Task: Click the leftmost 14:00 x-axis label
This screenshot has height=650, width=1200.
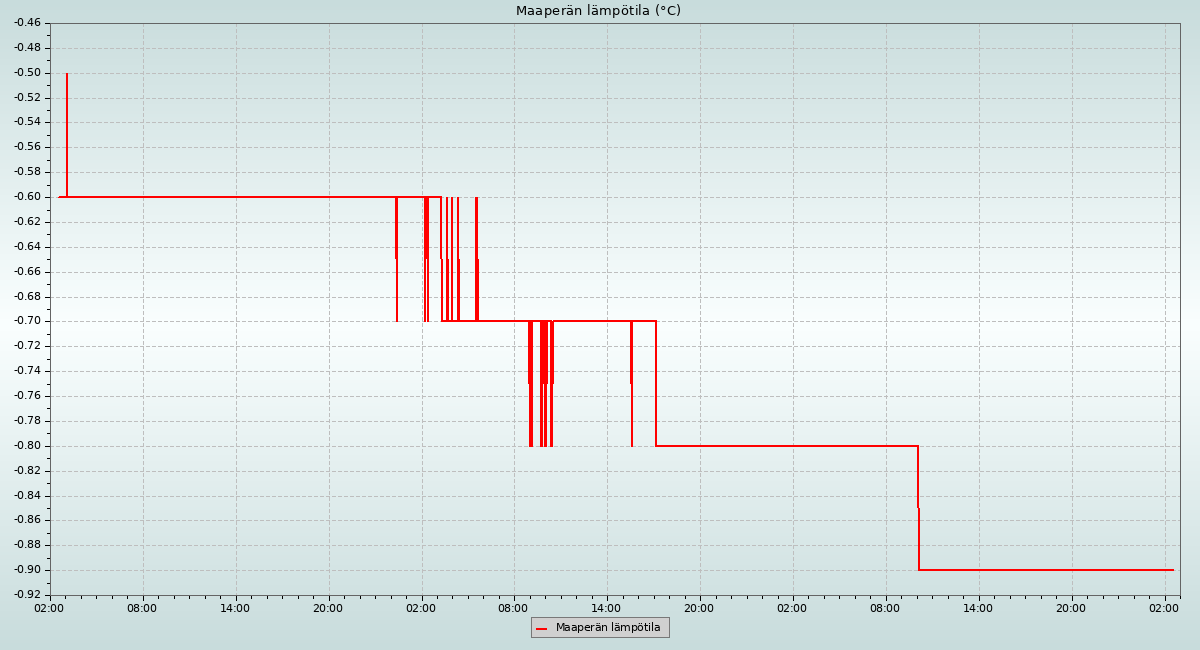Action: [x=235, y=608]
